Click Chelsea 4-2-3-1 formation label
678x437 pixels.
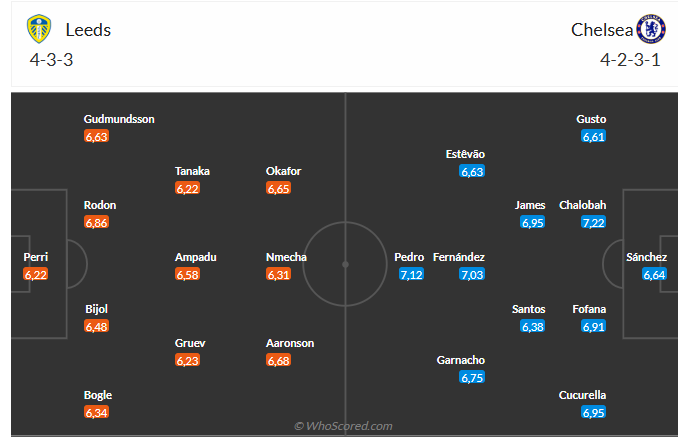click(630, 59)
